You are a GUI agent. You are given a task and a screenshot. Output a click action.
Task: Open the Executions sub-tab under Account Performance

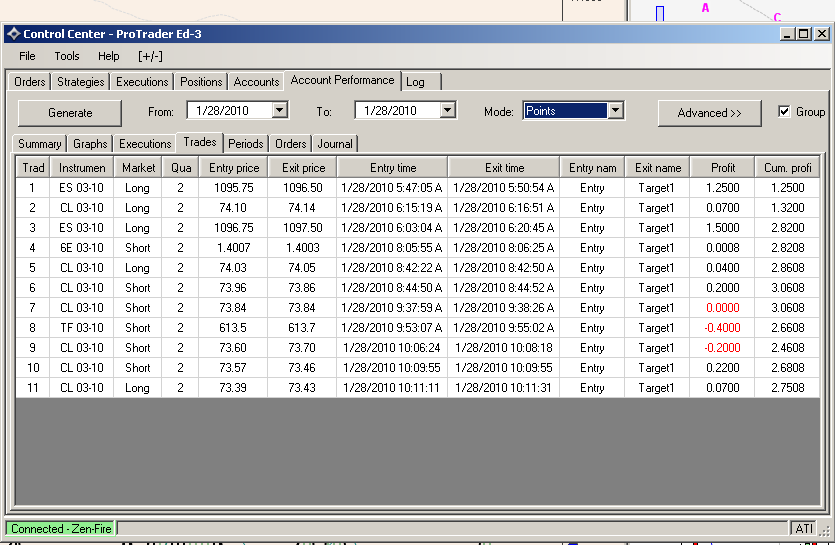coord(145,144)
